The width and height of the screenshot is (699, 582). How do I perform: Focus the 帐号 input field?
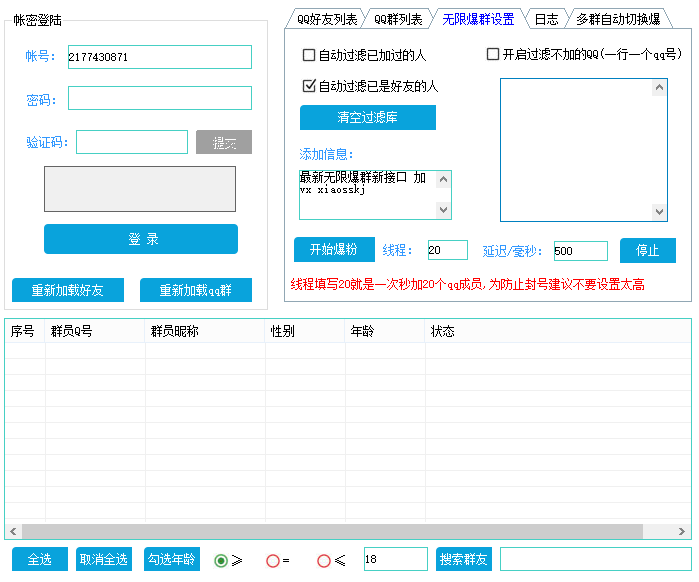(x=160, y=57)
